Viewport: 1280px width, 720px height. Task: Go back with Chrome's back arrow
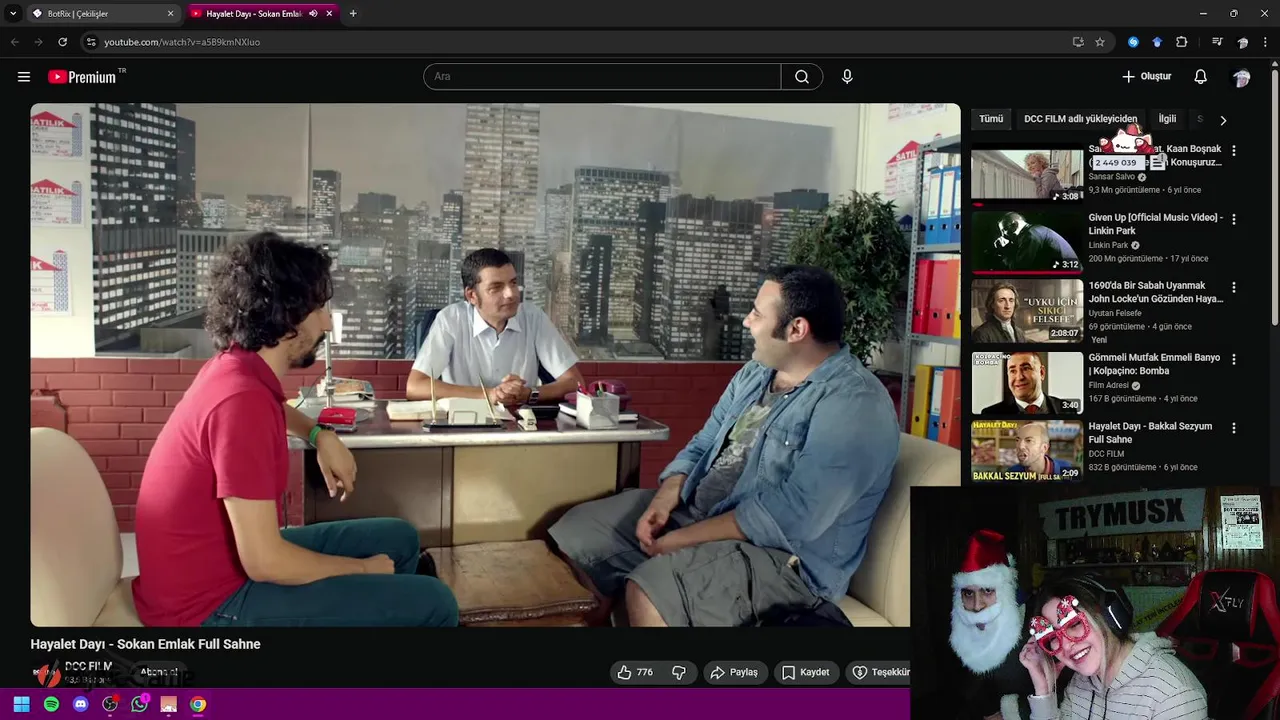[x=14, y=42]
